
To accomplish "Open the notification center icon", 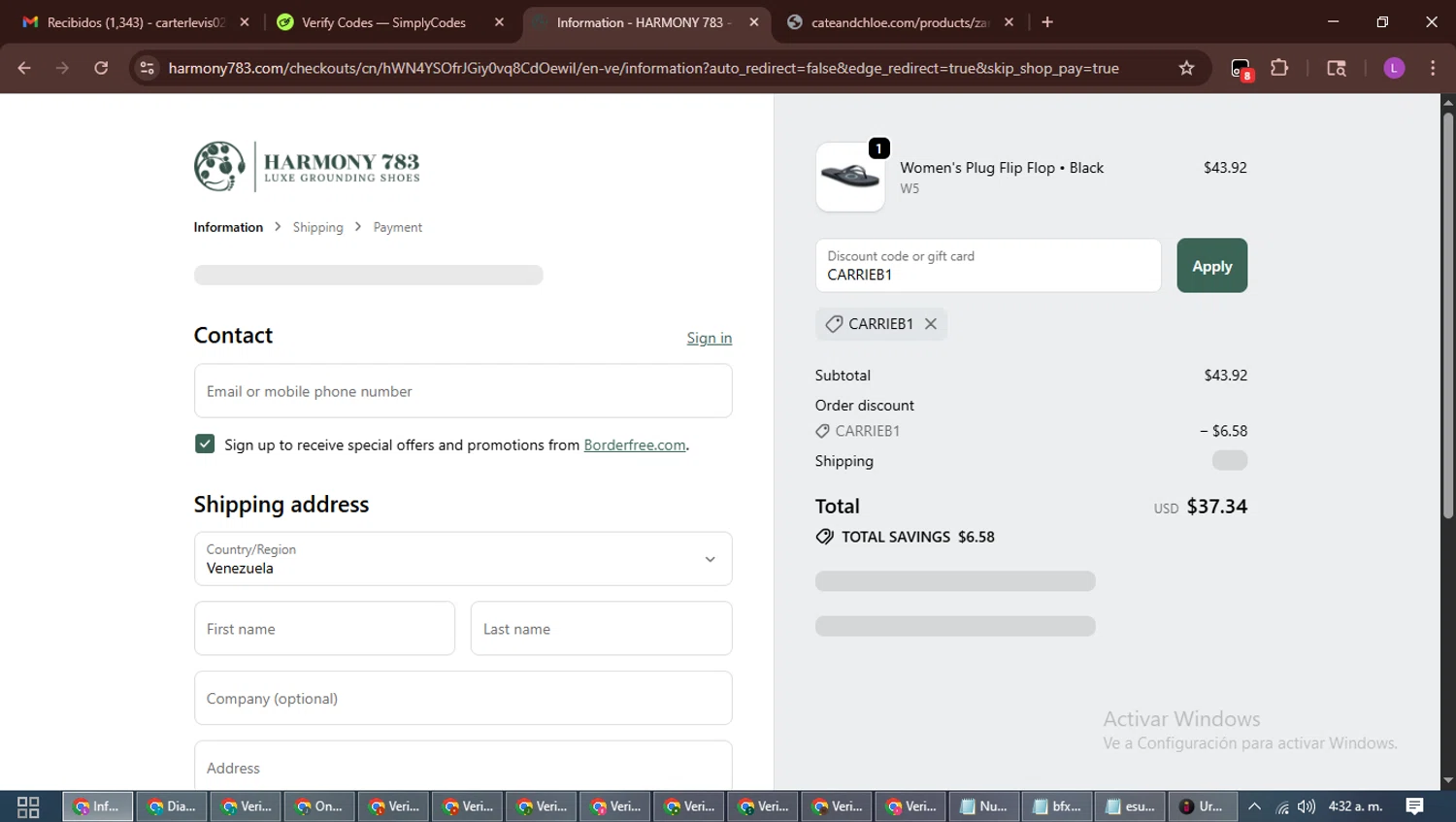I will [1415, 806].
